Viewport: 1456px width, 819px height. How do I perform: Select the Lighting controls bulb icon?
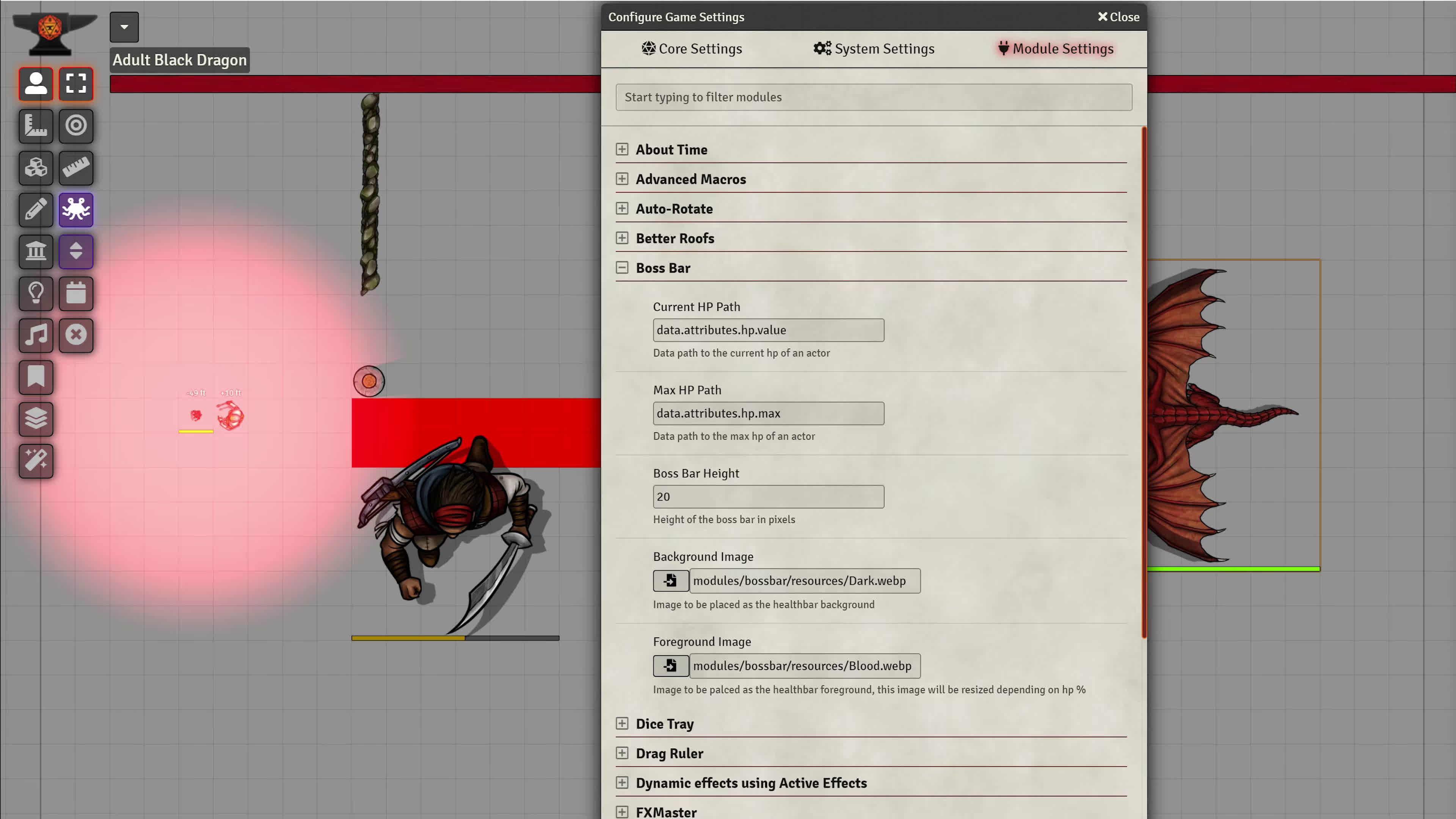click(x=36, y=293)
